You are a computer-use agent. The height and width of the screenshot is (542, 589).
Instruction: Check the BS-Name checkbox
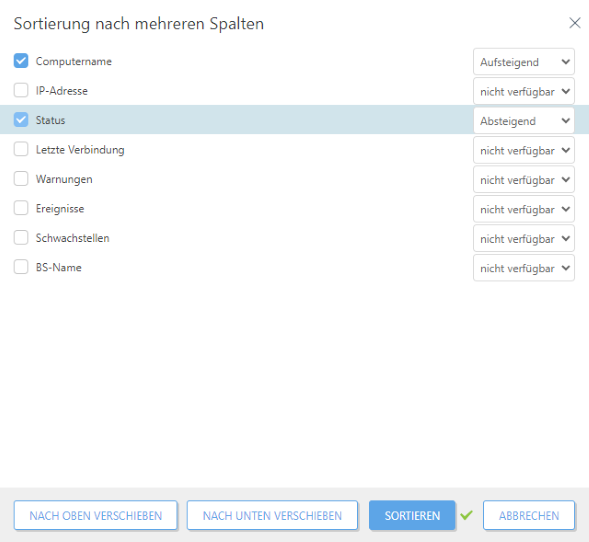point(21,267)
